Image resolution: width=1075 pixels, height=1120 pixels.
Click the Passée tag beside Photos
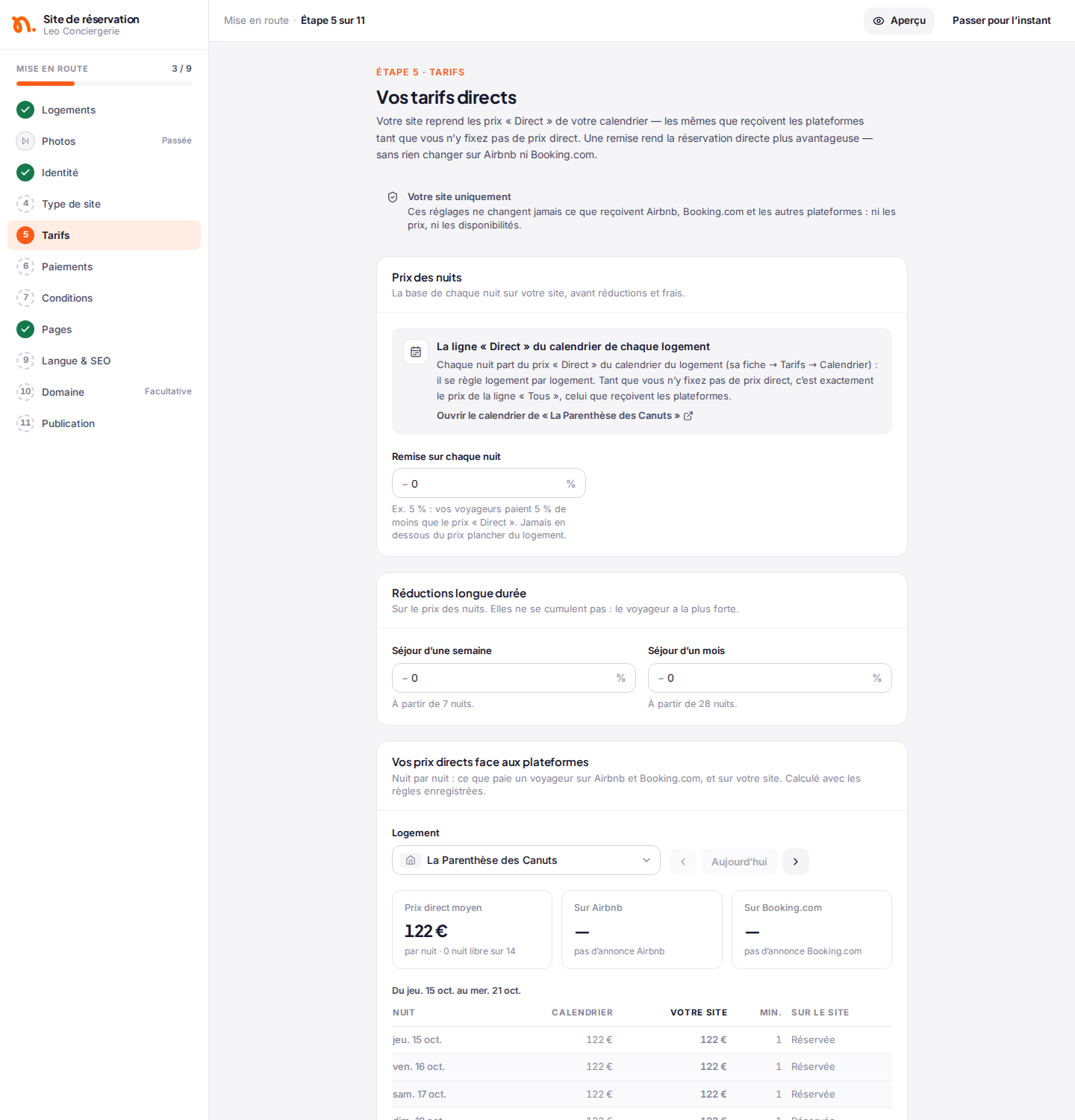pyautogui.click(x=177, y=140)
